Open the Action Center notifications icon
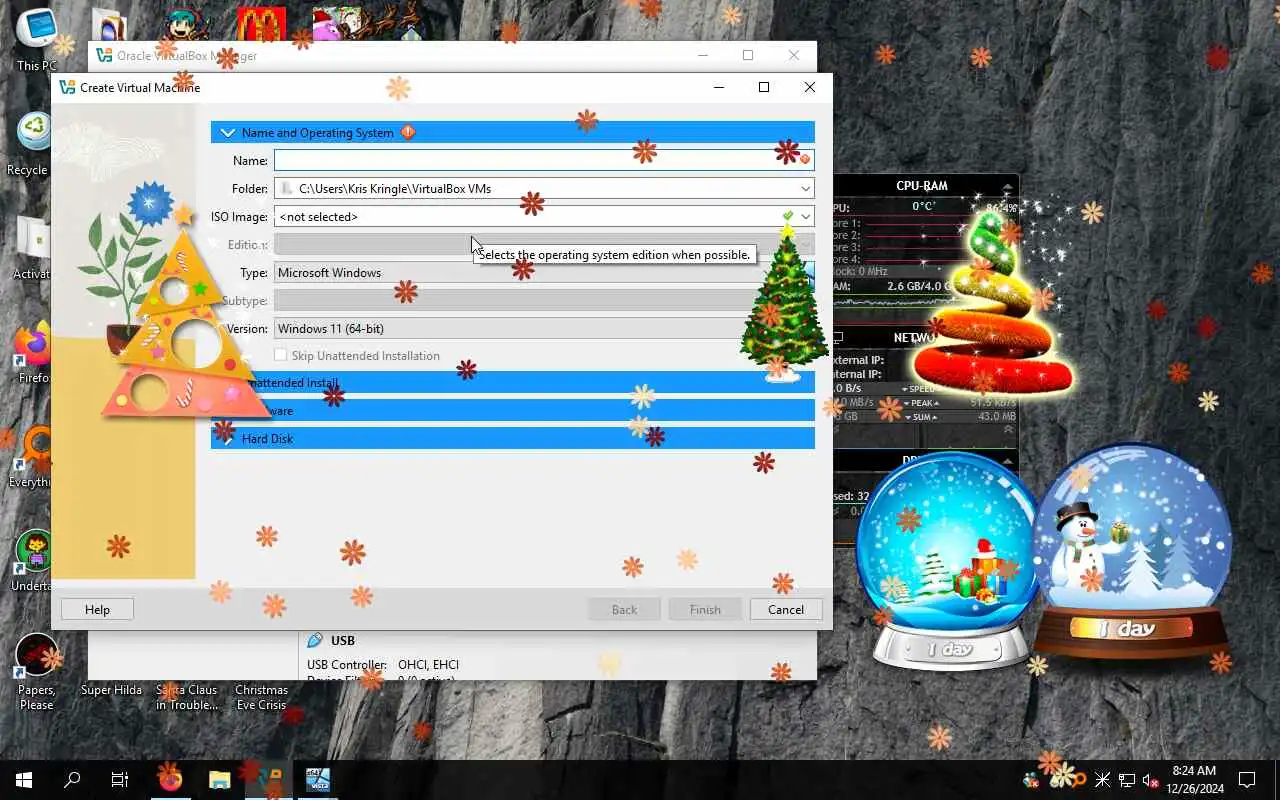The image size is (1280, 800). click(x=1247, y=780)
